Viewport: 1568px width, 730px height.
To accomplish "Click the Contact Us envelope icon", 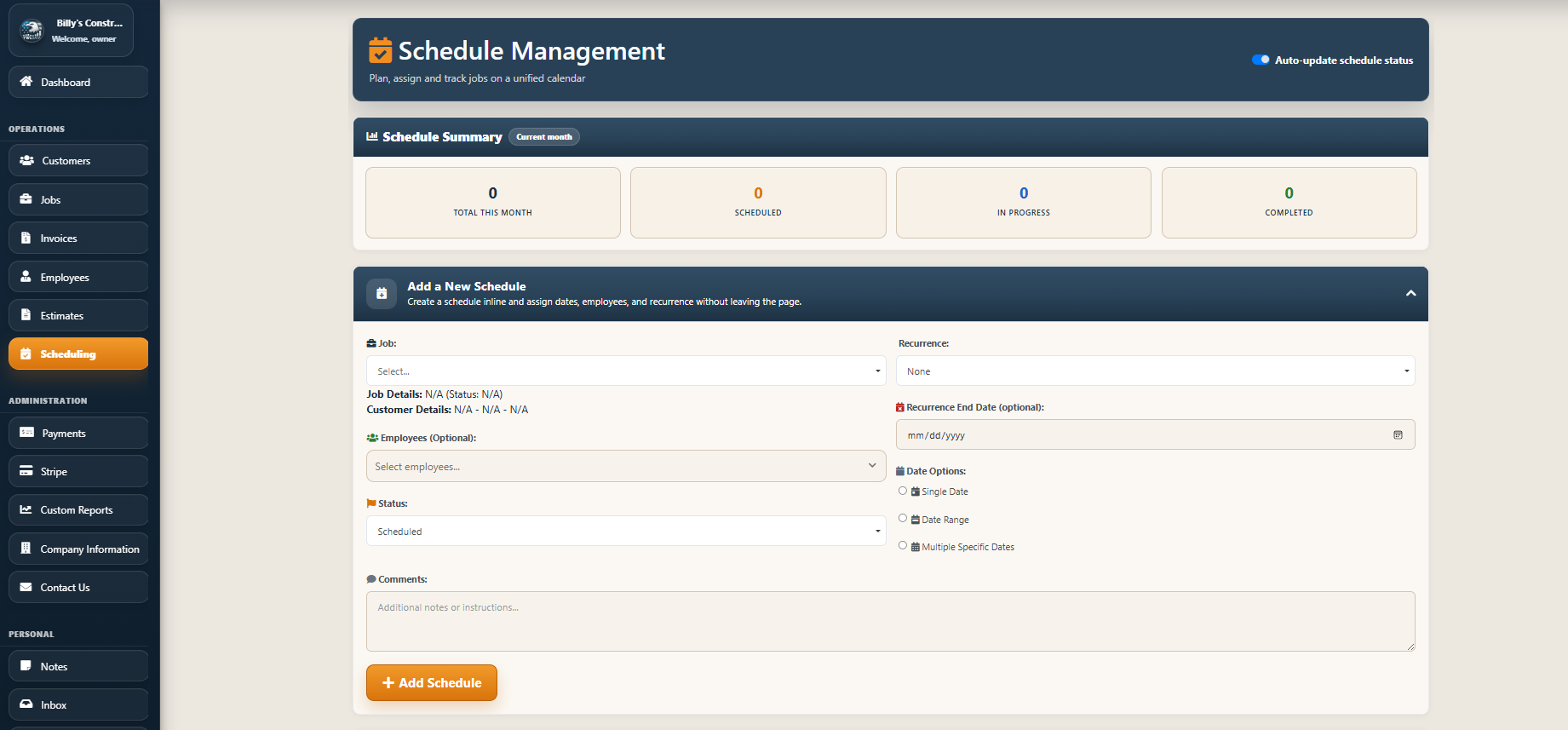I will click(26, 587).
